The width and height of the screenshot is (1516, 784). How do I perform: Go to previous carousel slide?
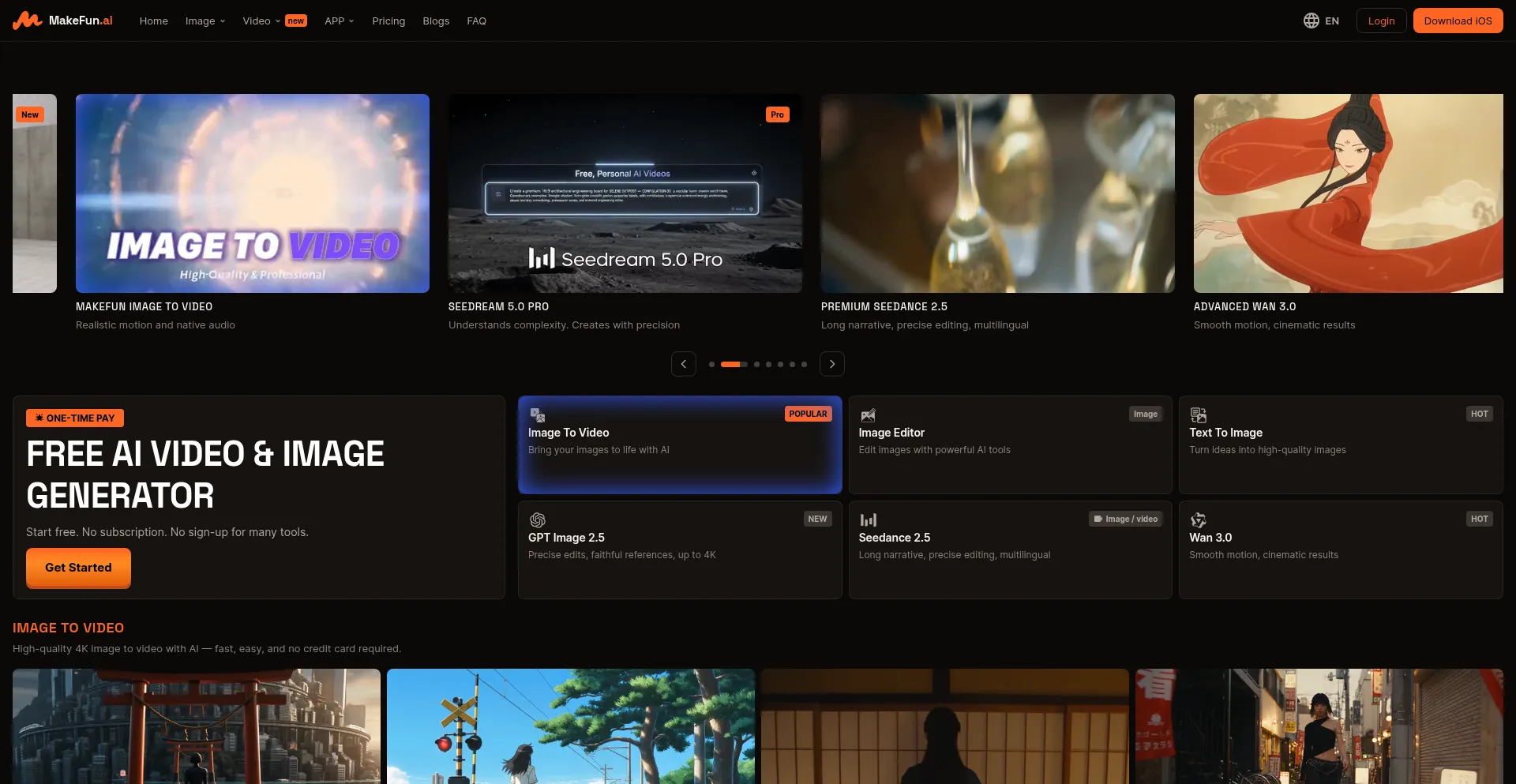(x=684, y=364)
